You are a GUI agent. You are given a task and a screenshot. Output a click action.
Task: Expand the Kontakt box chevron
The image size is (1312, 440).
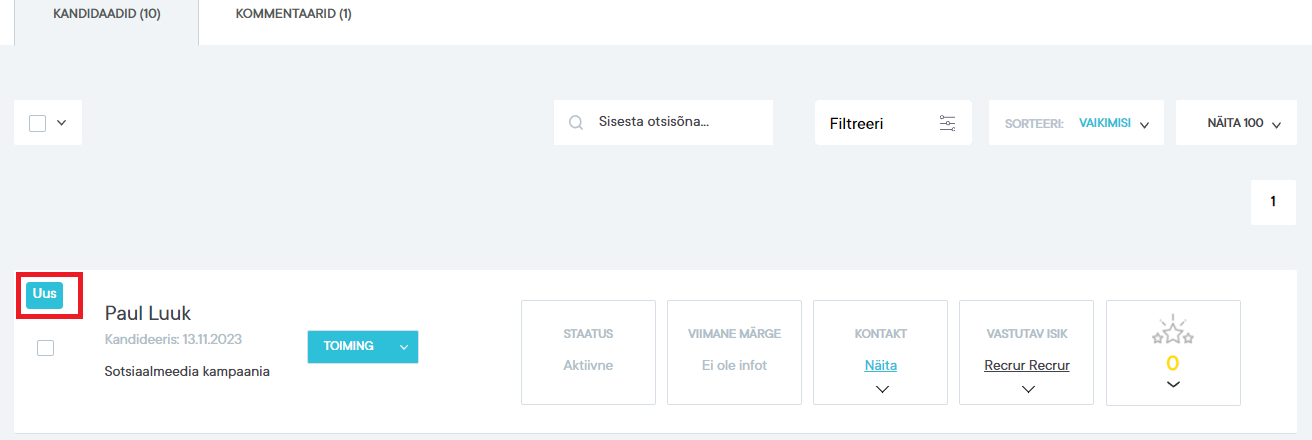click(x=881, y=389)
